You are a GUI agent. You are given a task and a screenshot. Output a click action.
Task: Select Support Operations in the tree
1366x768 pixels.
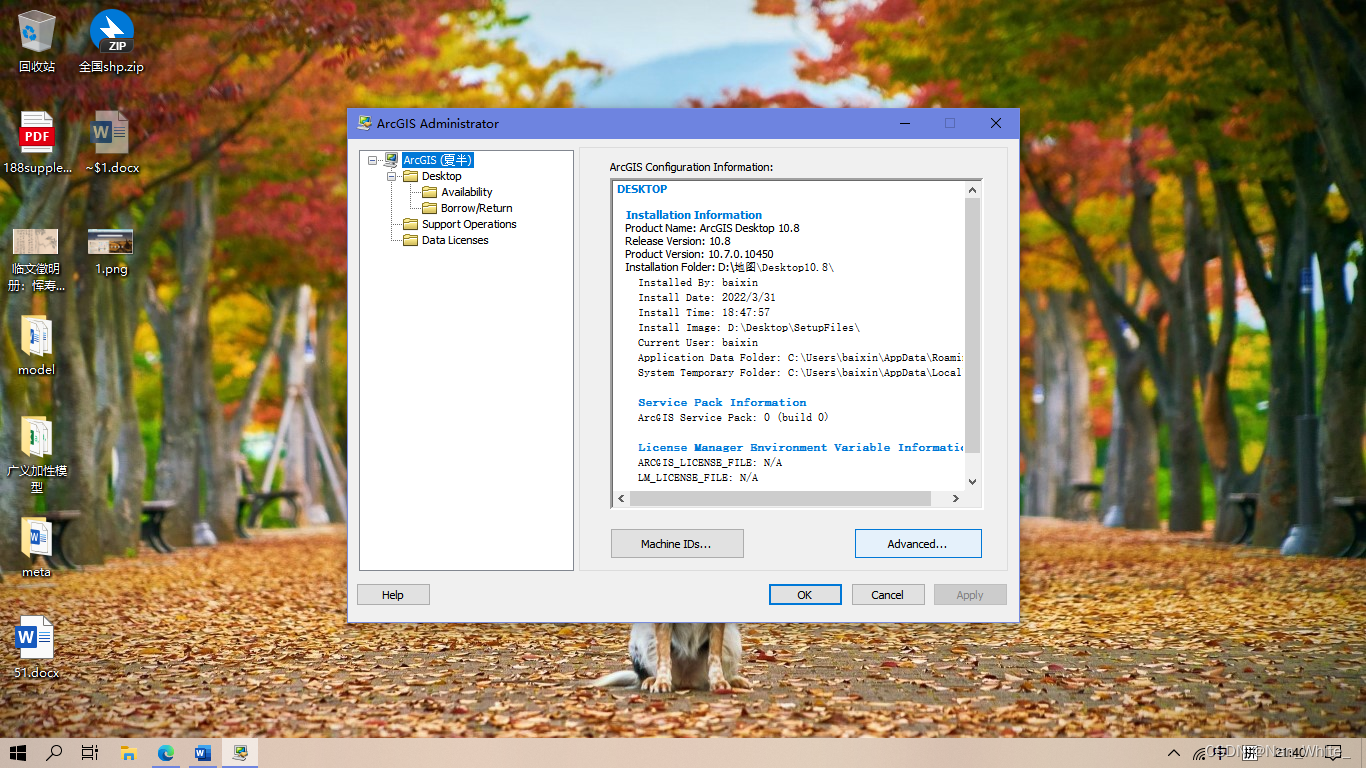point(469,224)
